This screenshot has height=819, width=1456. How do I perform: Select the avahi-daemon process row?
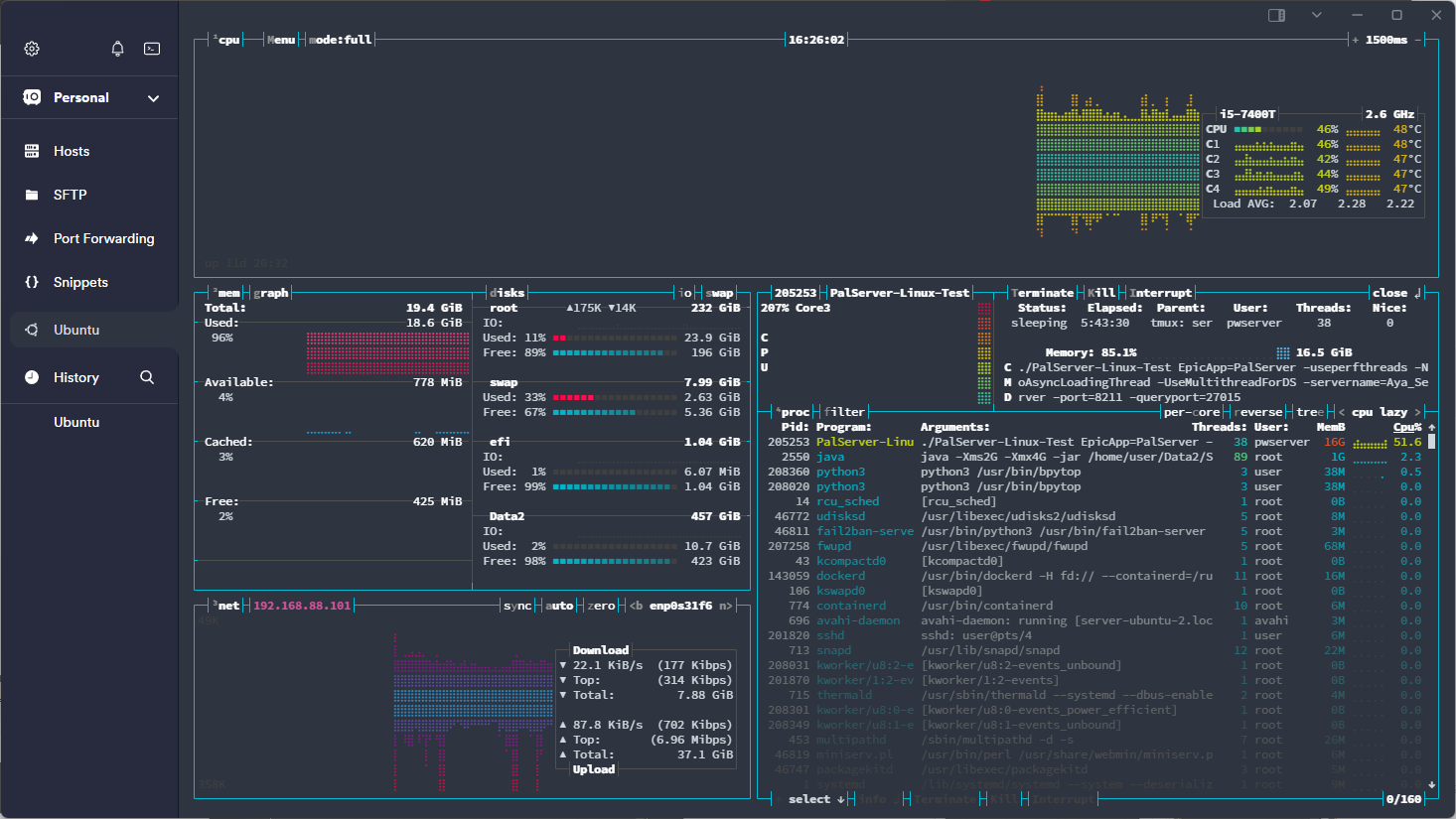(1094, 620)
